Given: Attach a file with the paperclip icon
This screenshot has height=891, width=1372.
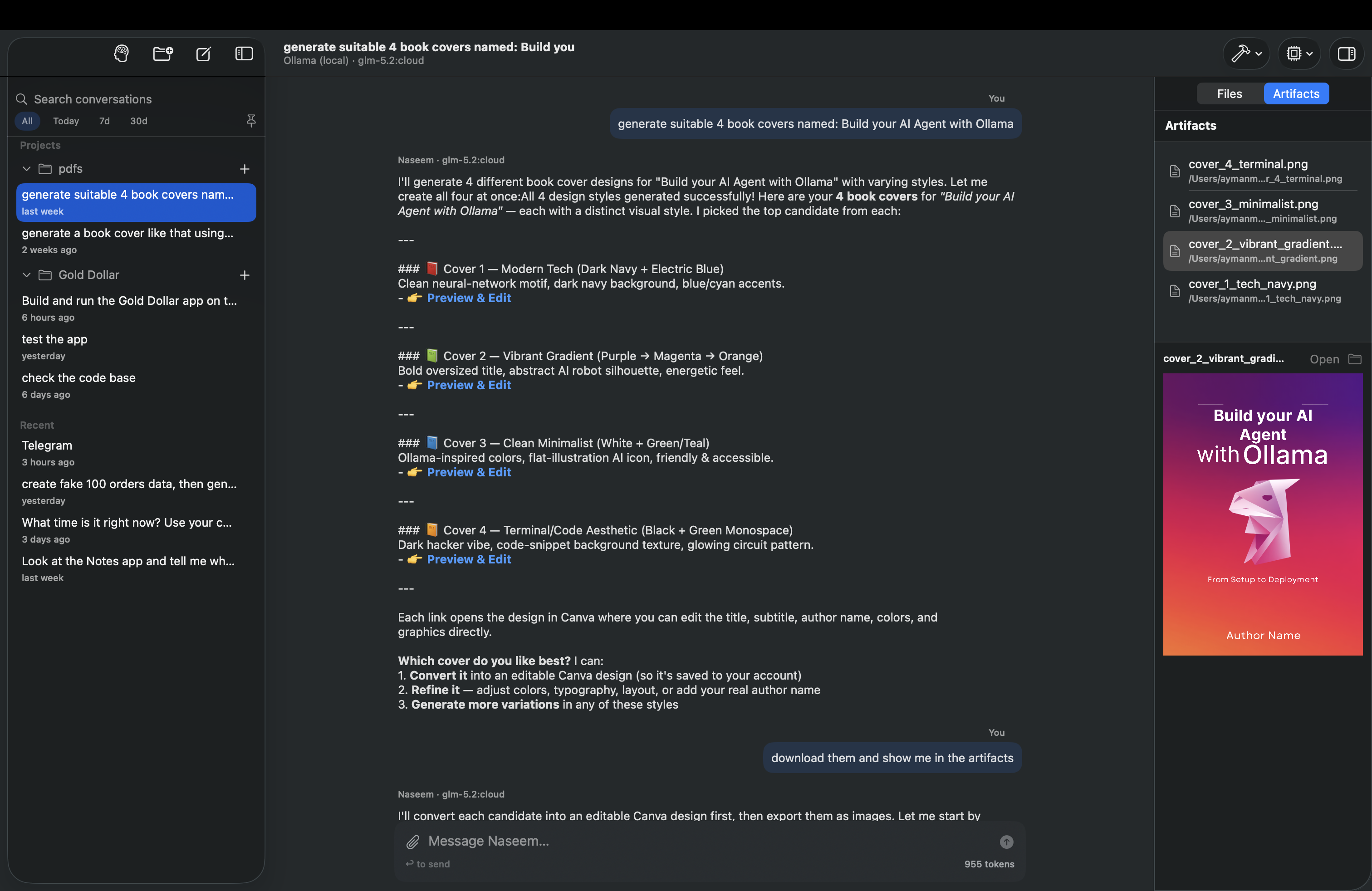Looking at the screenshot, I should pyautogui.click(x=413, y=842).
